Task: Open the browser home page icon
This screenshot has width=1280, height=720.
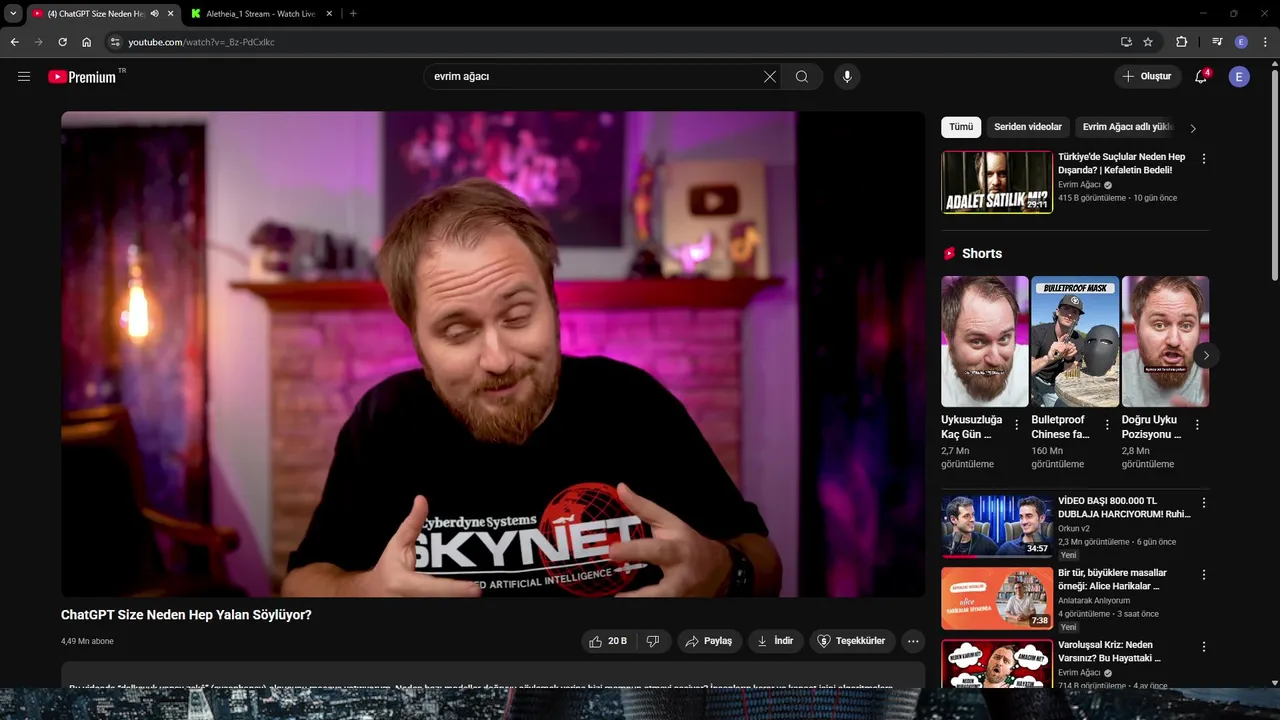Action: [x=86, y=42]
